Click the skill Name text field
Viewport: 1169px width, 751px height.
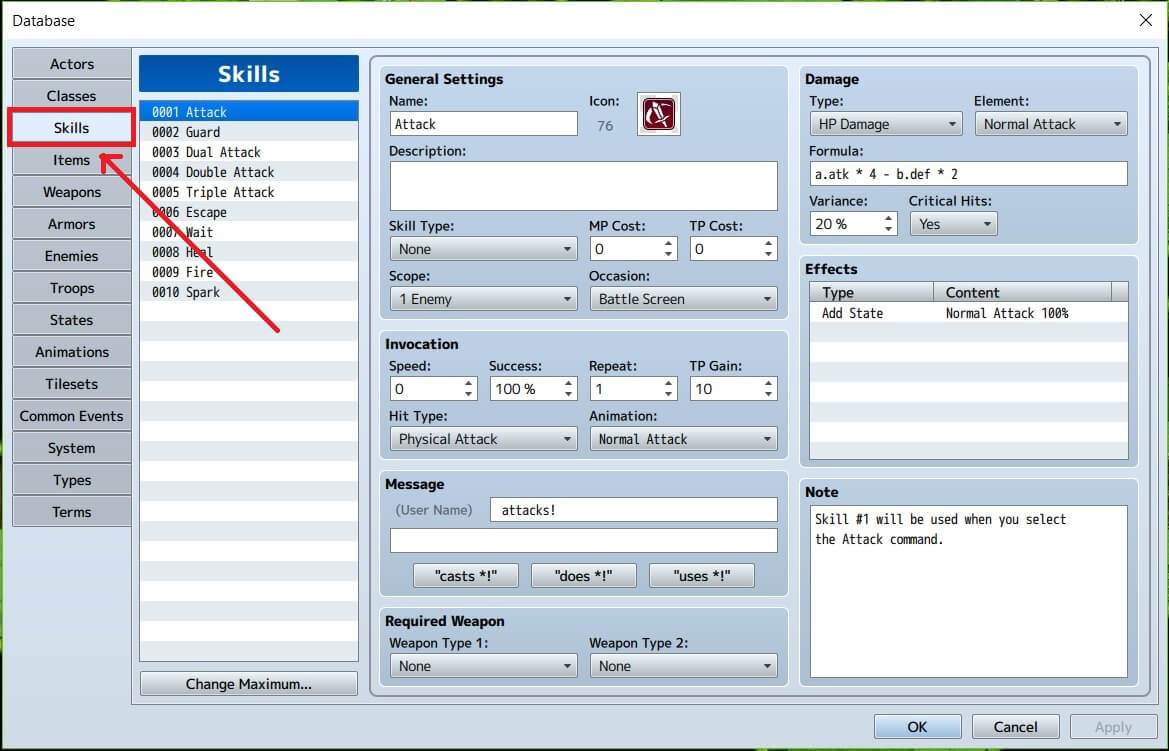pos(483,124)
